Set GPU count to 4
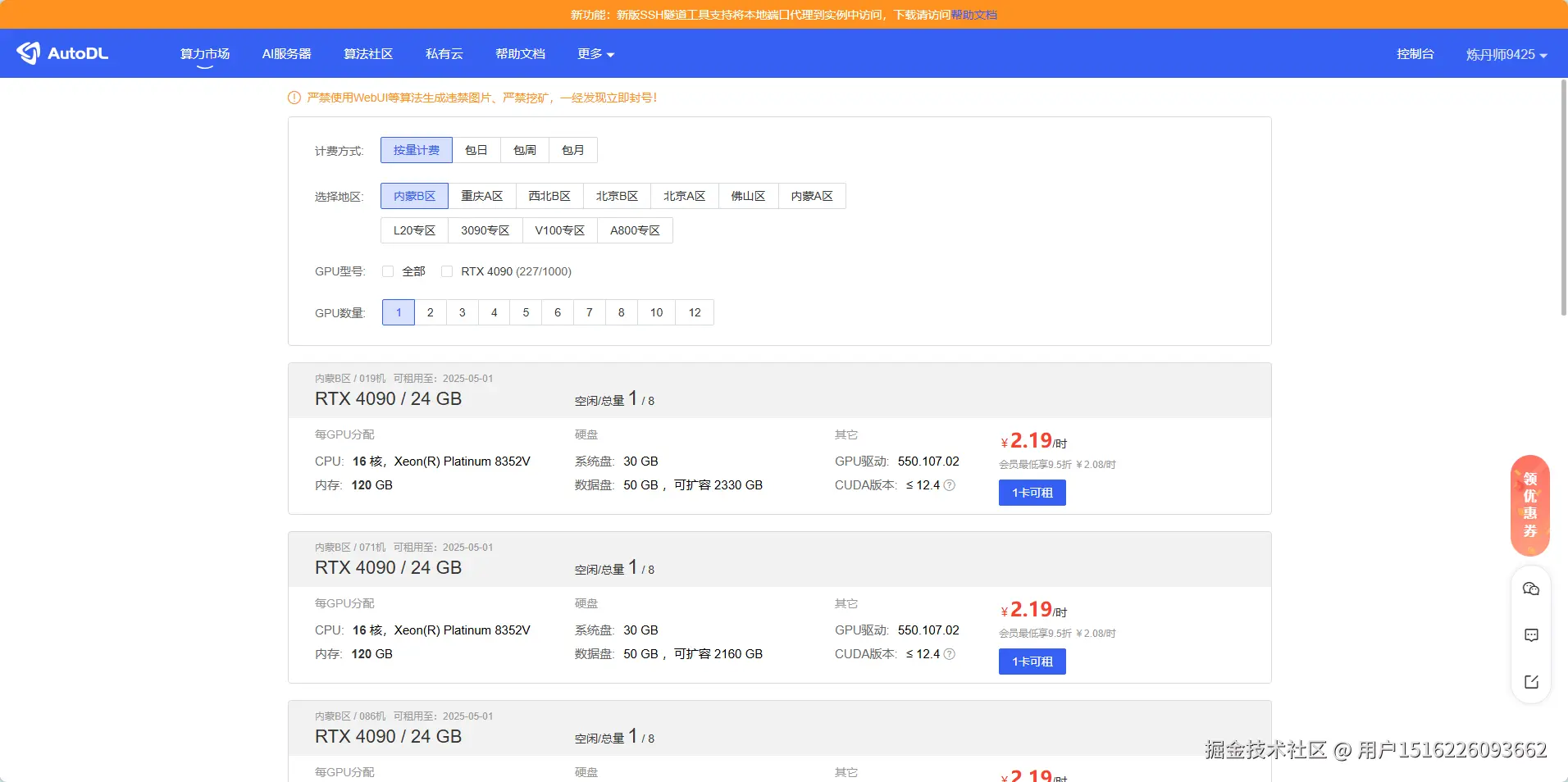This screenshot has width=1568, height=782. coord(495,312)
